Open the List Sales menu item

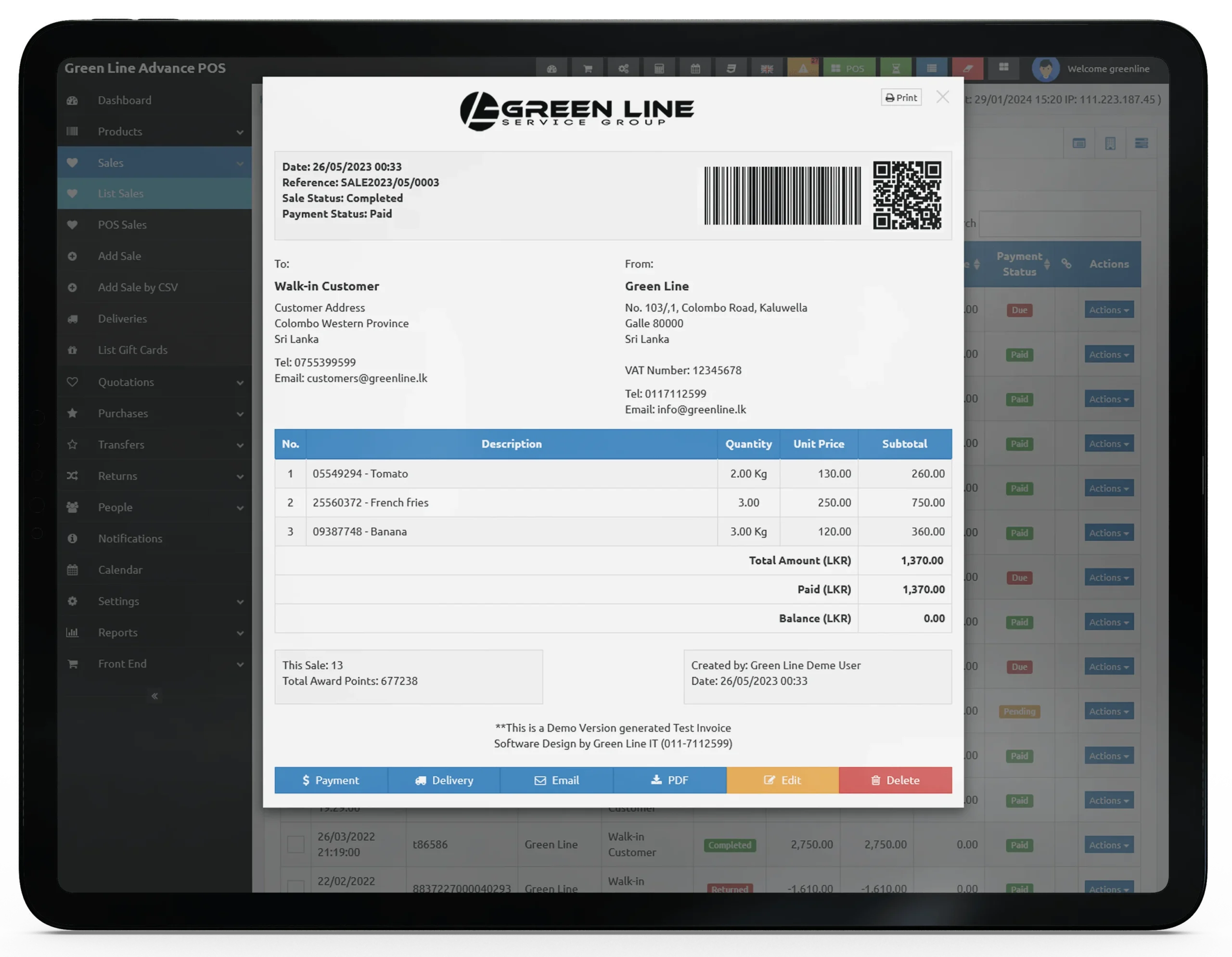coord(154,193)
